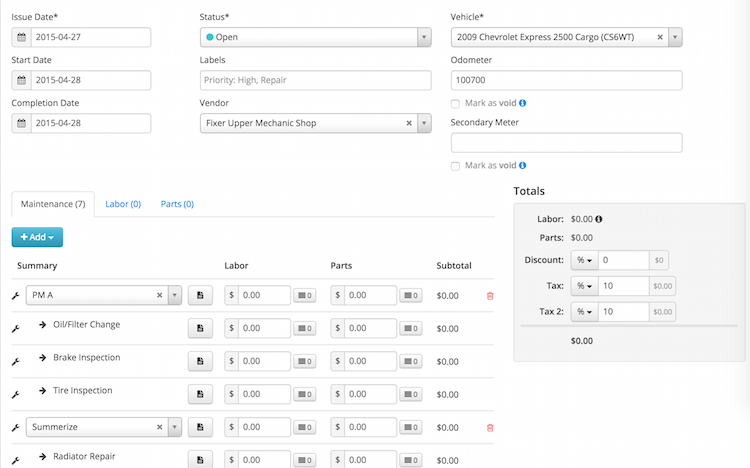
Task: Click the blue Add button
Action: (38, 237)
